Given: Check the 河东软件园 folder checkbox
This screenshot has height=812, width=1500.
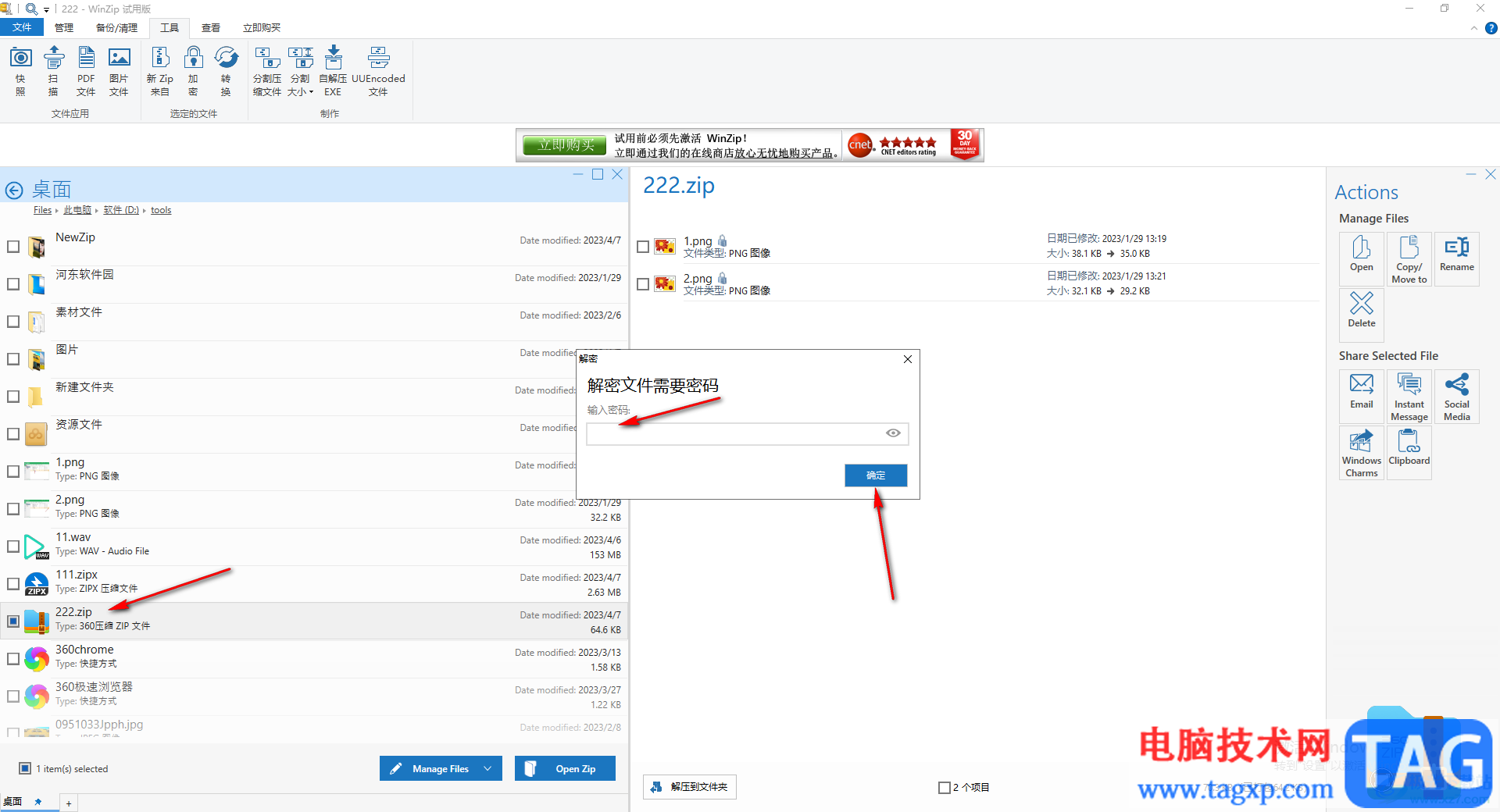Looking at the screenshot, I should coord(13,284).
